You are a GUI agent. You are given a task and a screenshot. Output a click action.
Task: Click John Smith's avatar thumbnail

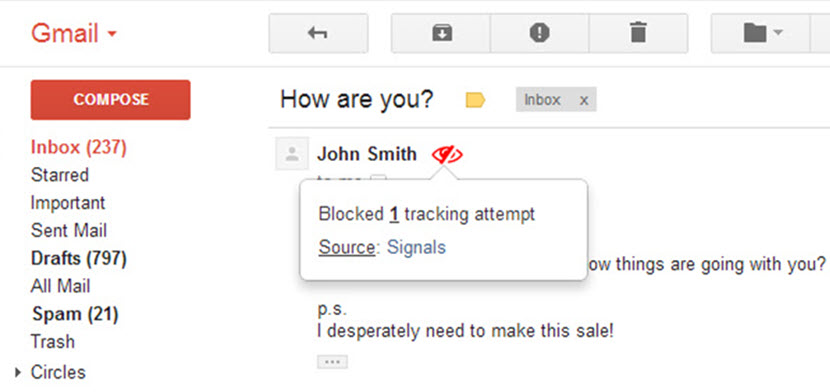(x=292, y=154)
